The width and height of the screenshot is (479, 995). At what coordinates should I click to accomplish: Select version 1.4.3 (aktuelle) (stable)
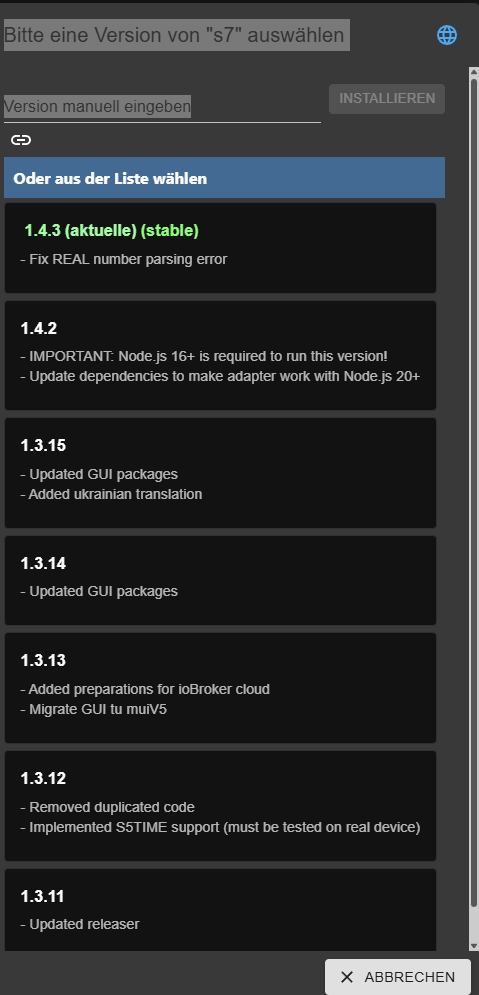coord(220,248)
